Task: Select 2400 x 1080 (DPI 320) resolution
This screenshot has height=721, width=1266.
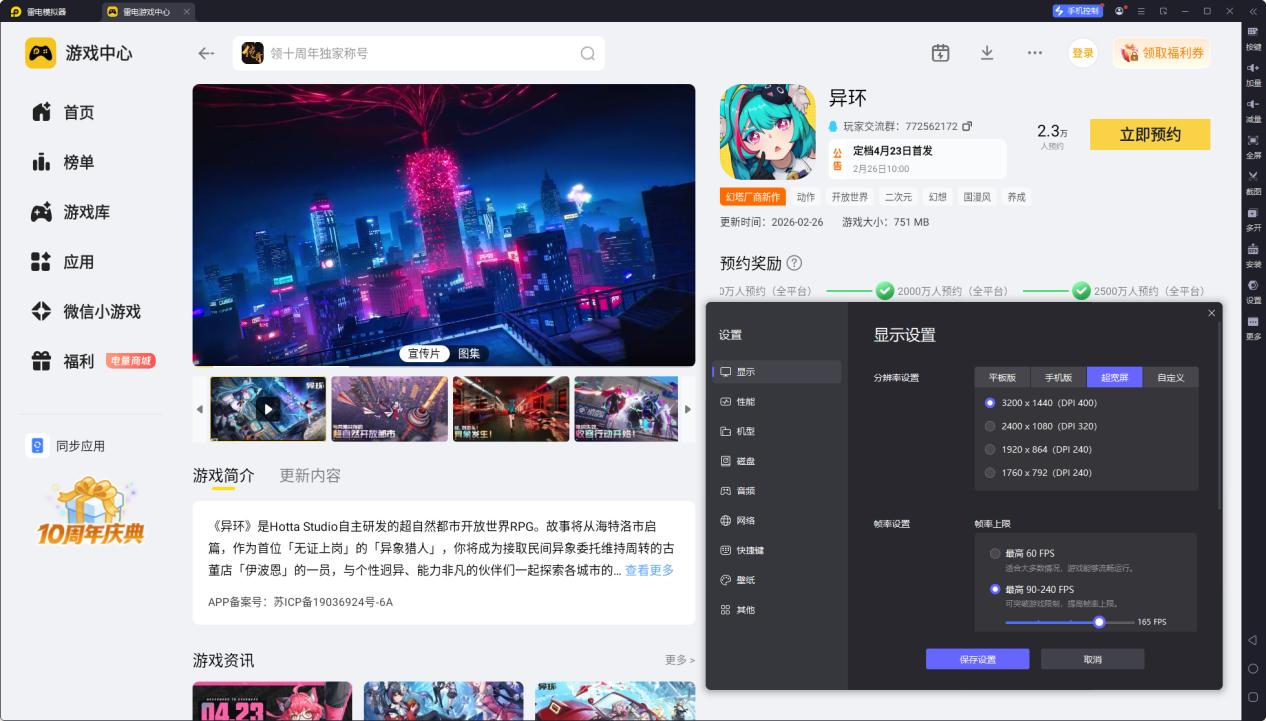Action: click(1040, 426)
